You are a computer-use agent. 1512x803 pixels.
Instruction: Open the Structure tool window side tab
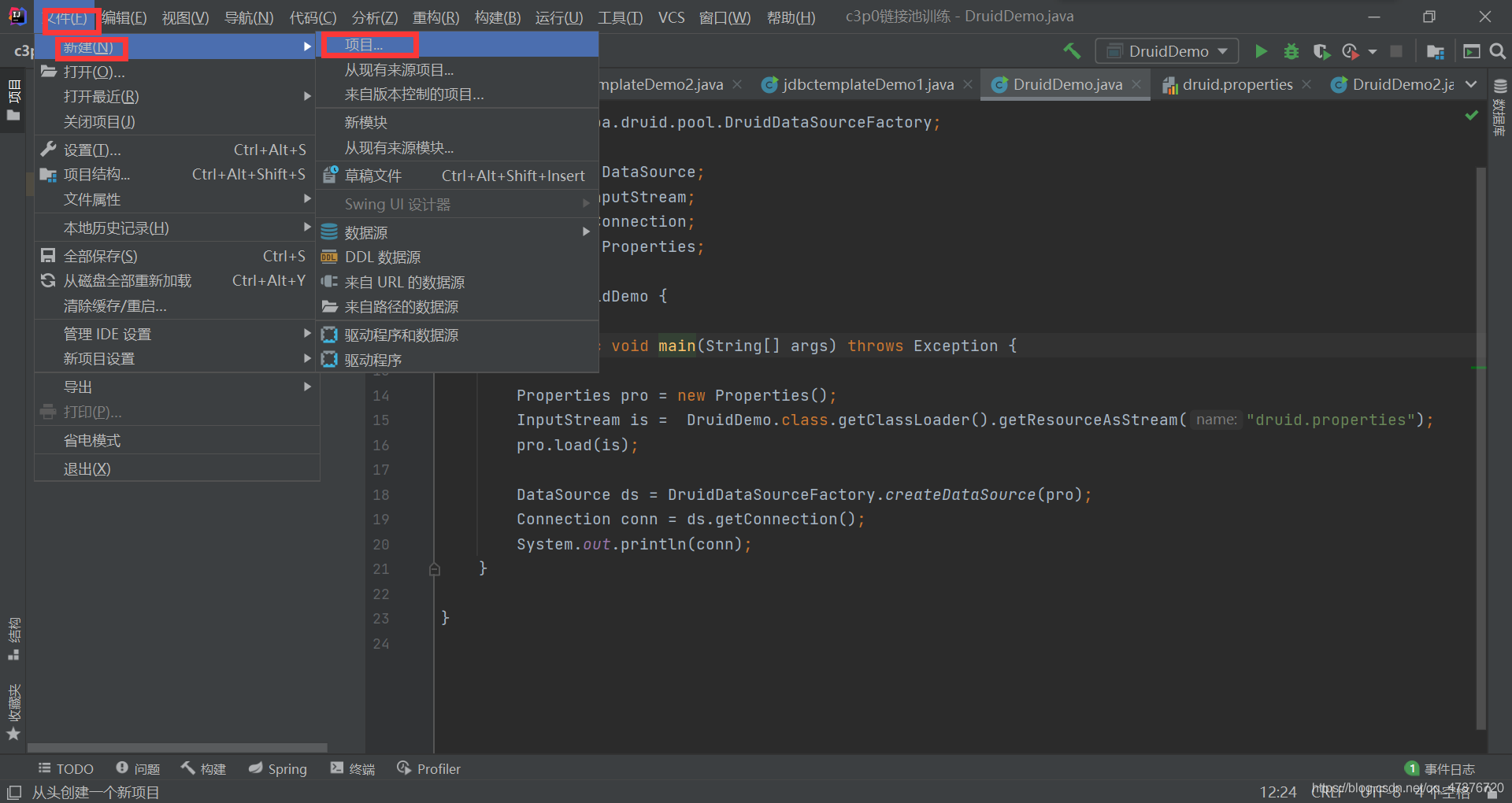click(x=13, y=638)
